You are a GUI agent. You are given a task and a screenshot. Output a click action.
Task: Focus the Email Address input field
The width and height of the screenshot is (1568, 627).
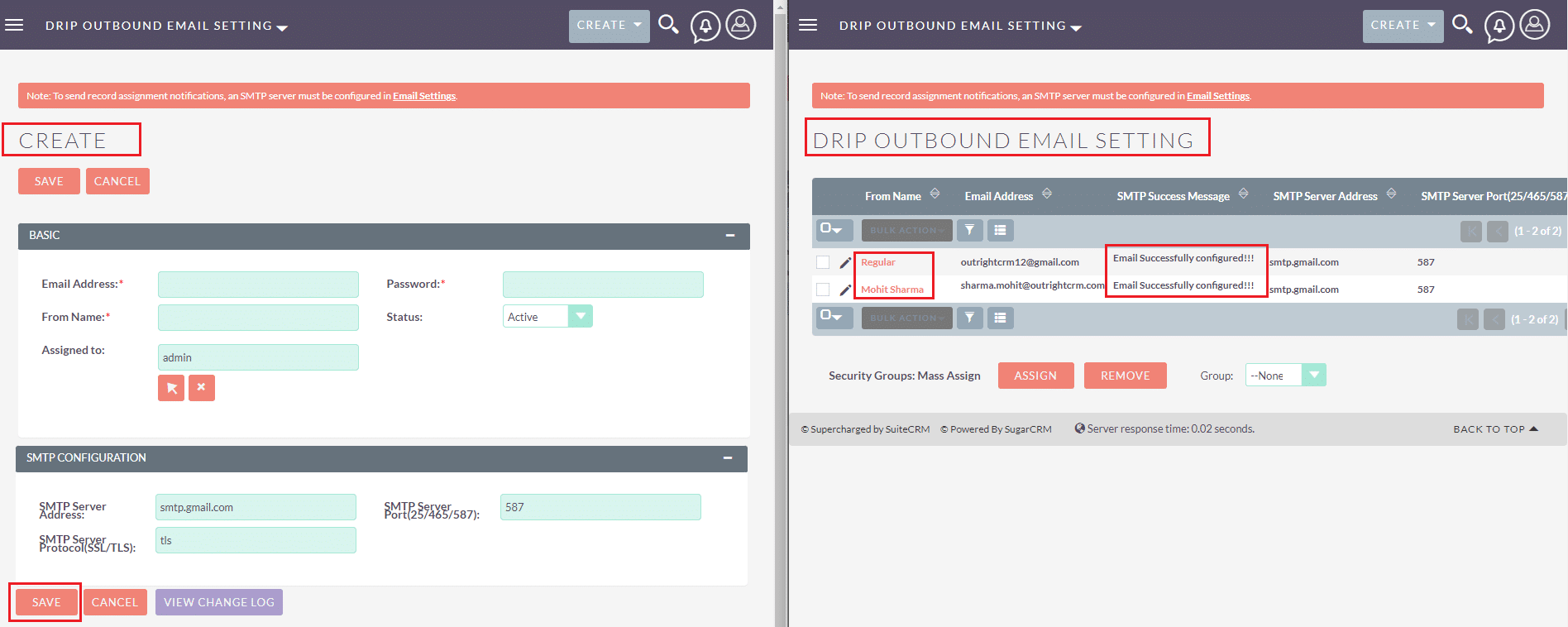pos(258,285)
